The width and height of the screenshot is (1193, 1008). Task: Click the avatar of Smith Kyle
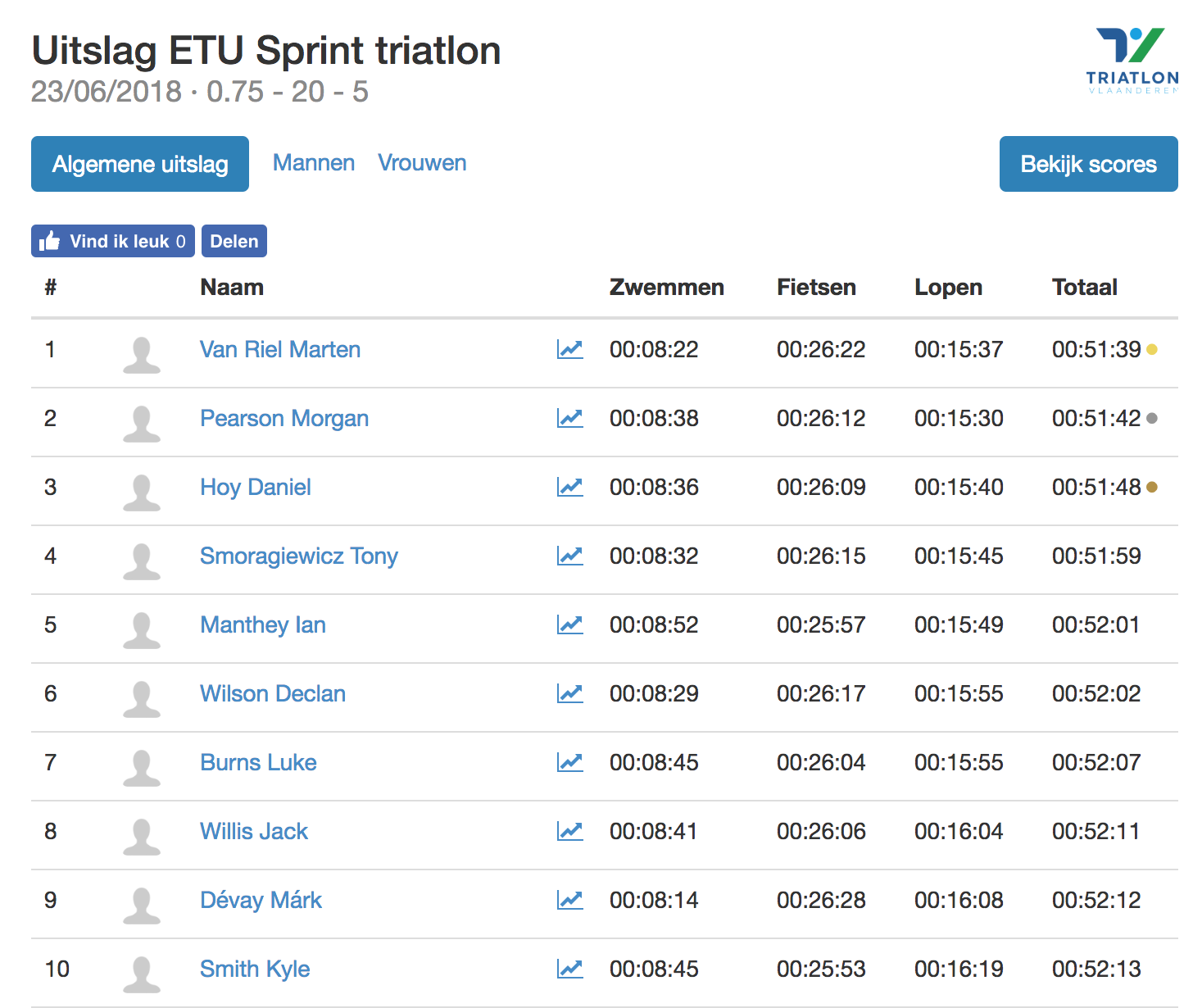click(142, 974)
